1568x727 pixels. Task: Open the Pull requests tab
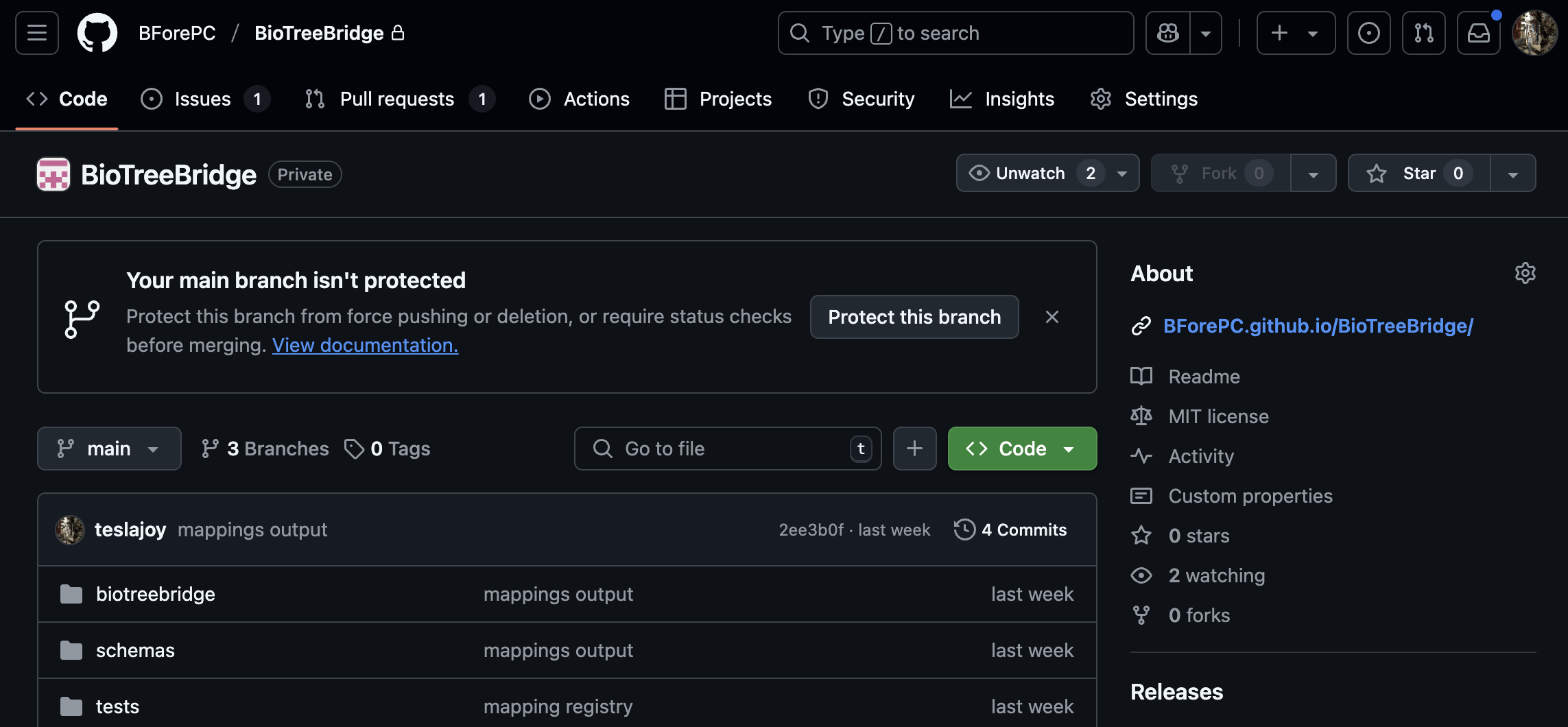click(399, 99)
